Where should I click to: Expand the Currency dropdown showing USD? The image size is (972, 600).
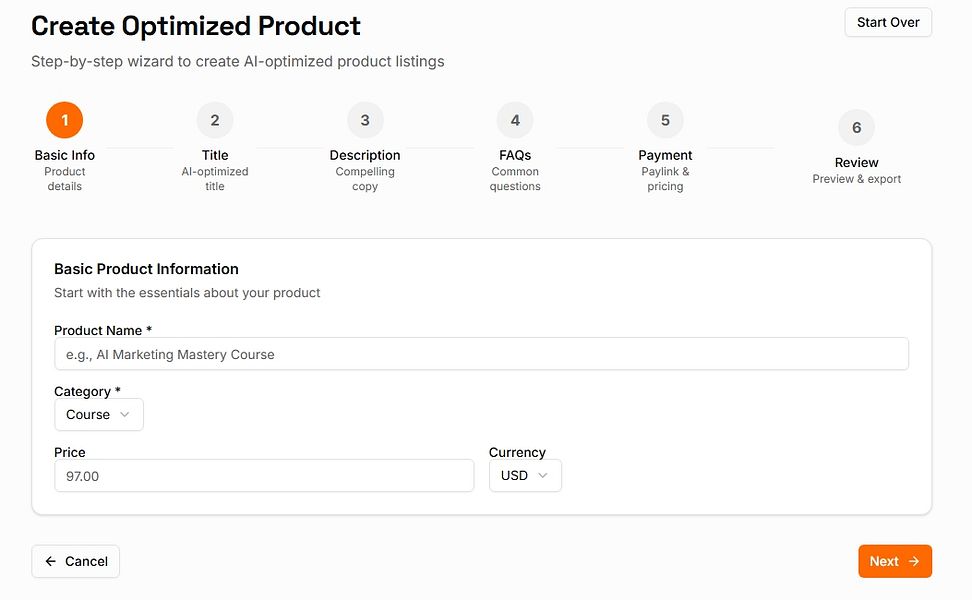tap(525, 475)
